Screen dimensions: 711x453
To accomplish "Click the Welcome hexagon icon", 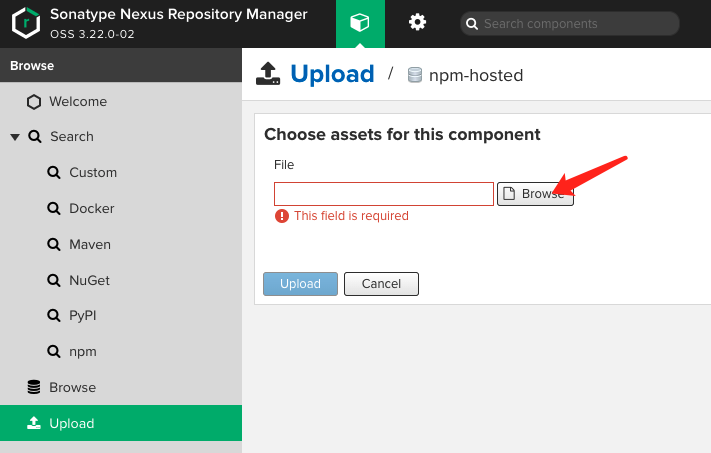I will tap(34, 102).
